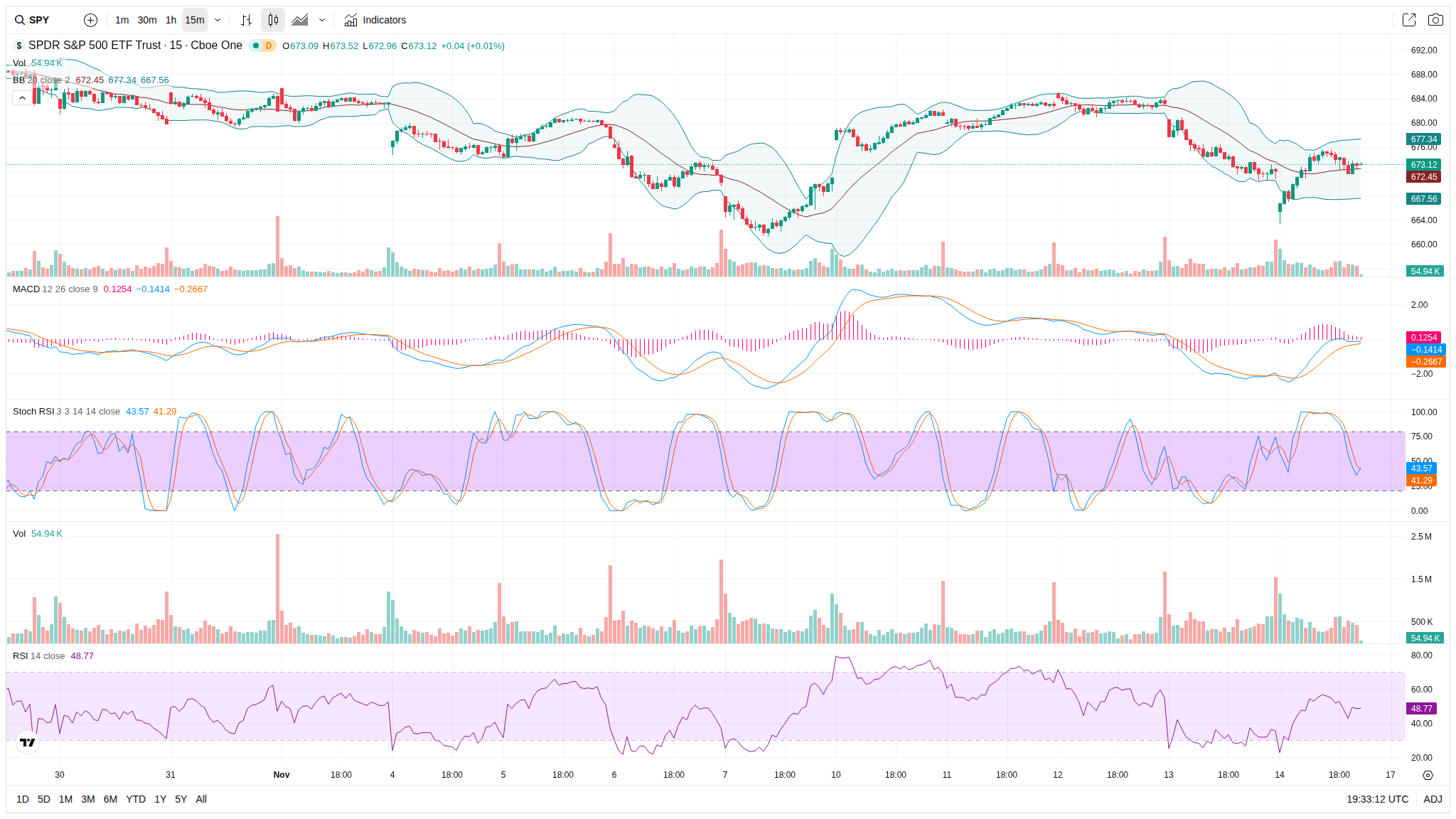Click the TradingView logo badge
Screen dimensions: 1456x819
[27, 742]
